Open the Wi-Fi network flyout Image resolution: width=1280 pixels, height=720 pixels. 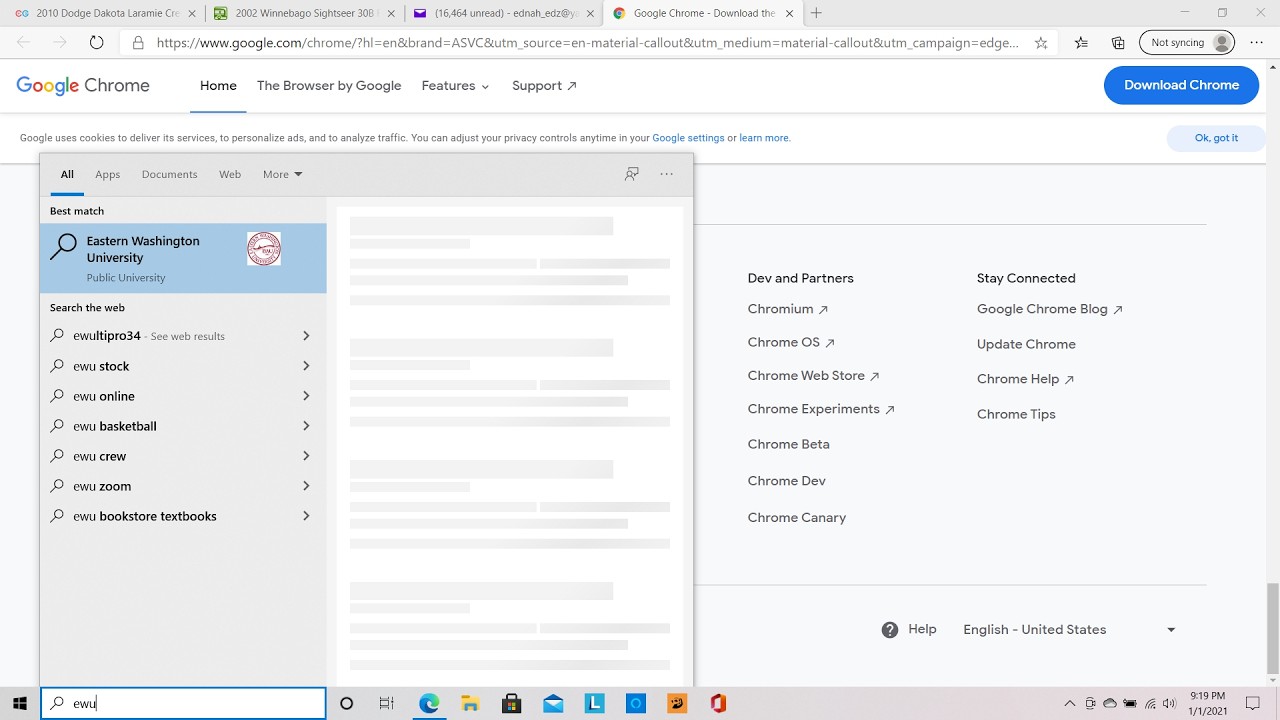(1150, 703)
